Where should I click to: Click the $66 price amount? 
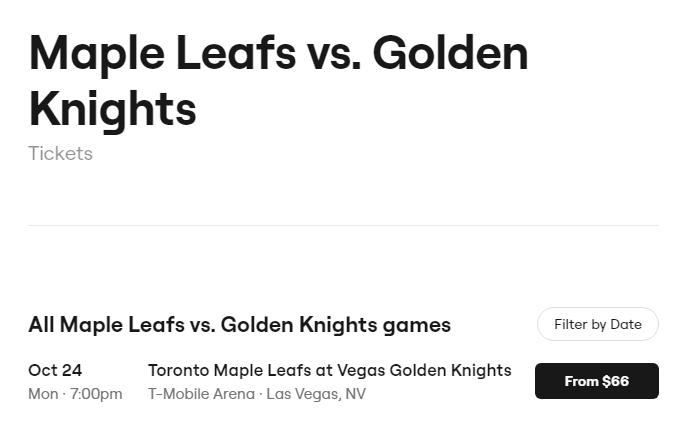click(x=615, y=381)
